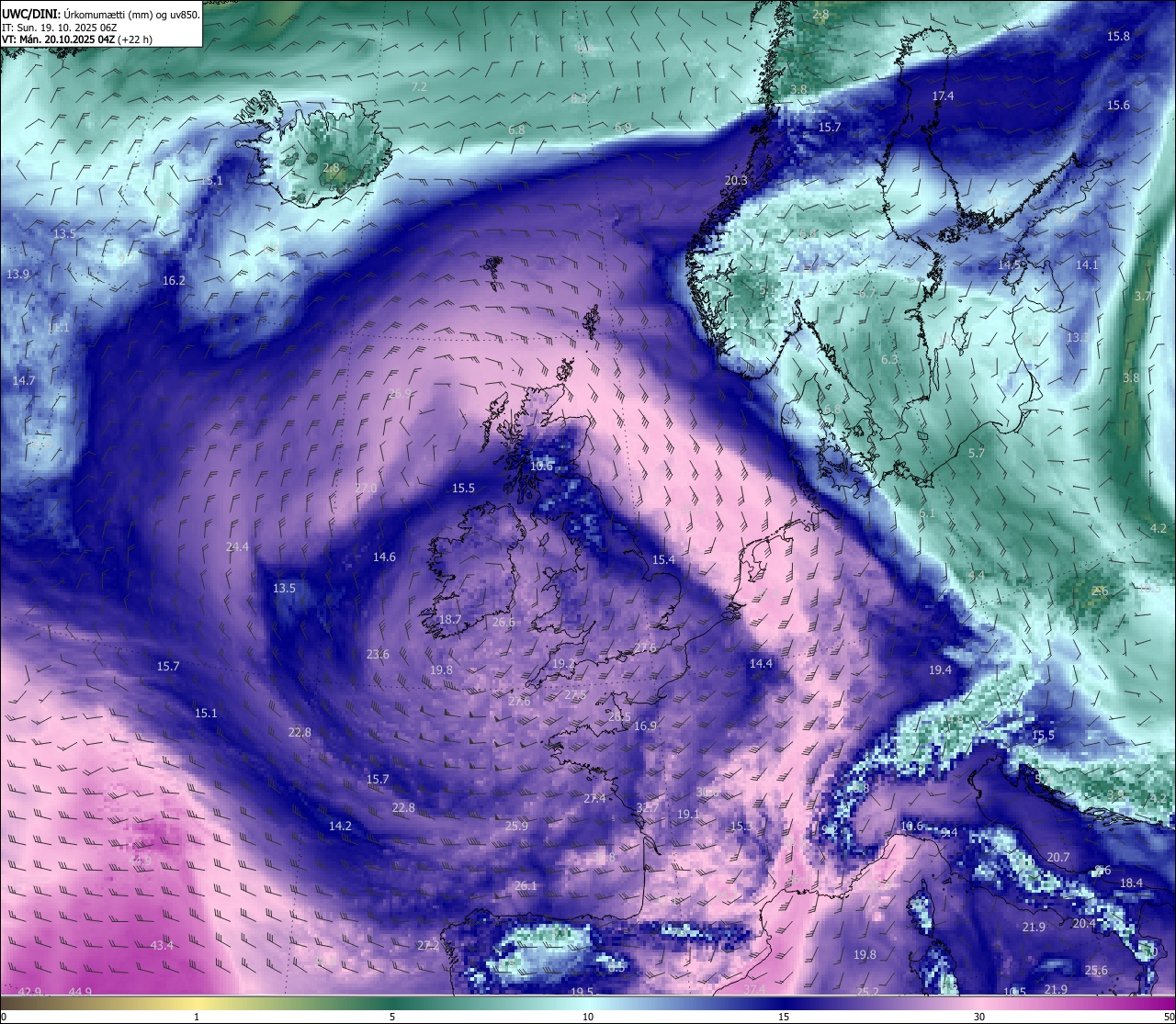Click the 14.7 value label
1176x1024 pixels.
(24, 380)
